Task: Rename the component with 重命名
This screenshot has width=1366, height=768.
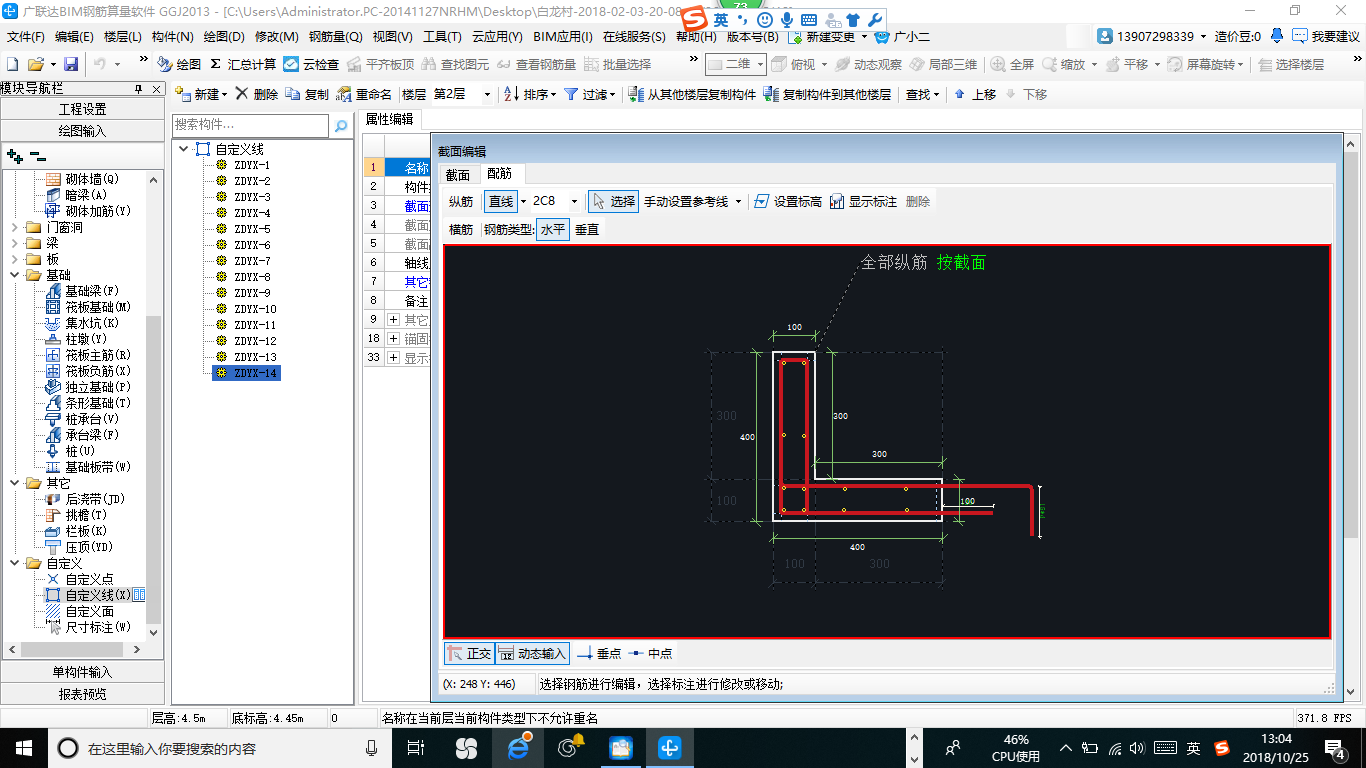Action: pyautogui.click(x=364, y=94)
